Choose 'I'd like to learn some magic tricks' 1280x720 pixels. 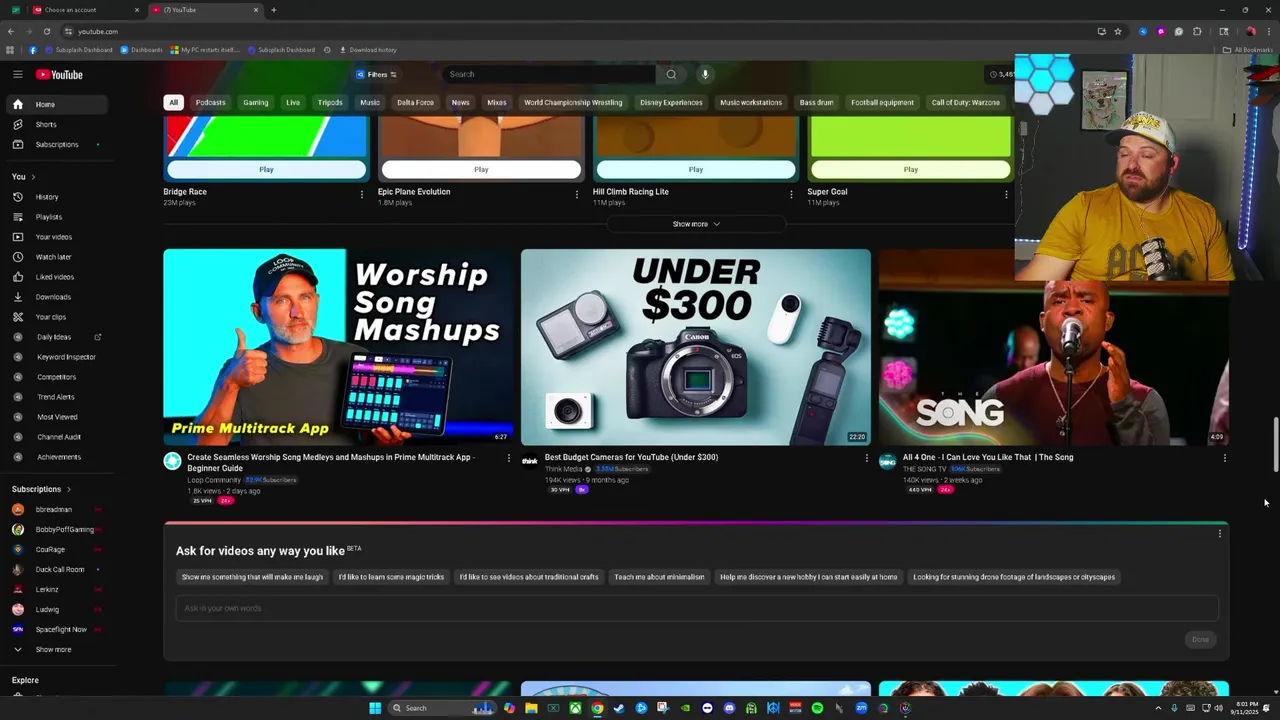391,577
